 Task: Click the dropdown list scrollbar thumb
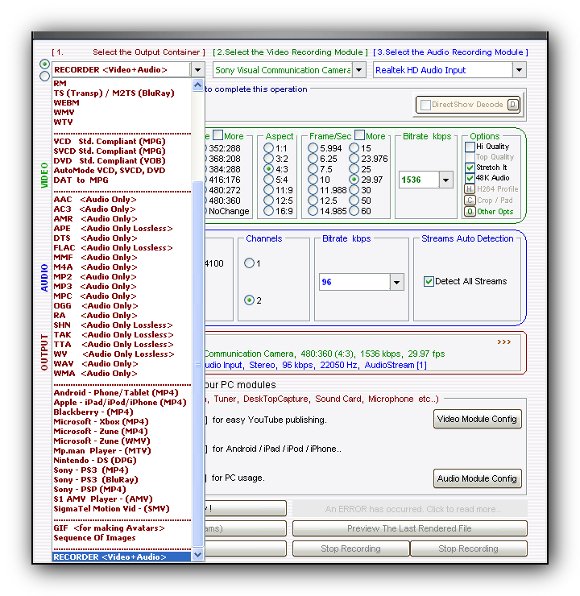[198, 364]
